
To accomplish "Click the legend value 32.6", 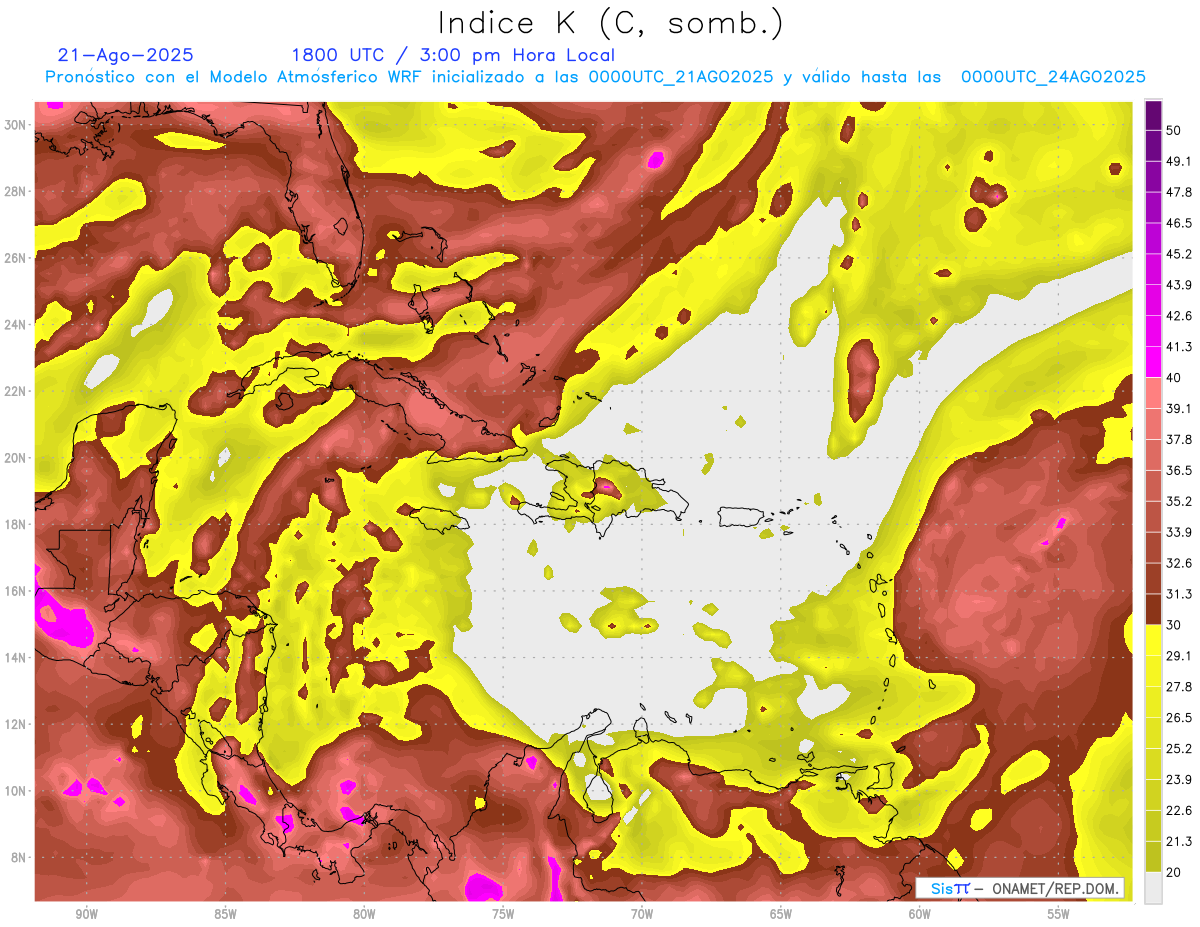I will pos(1179,563).
